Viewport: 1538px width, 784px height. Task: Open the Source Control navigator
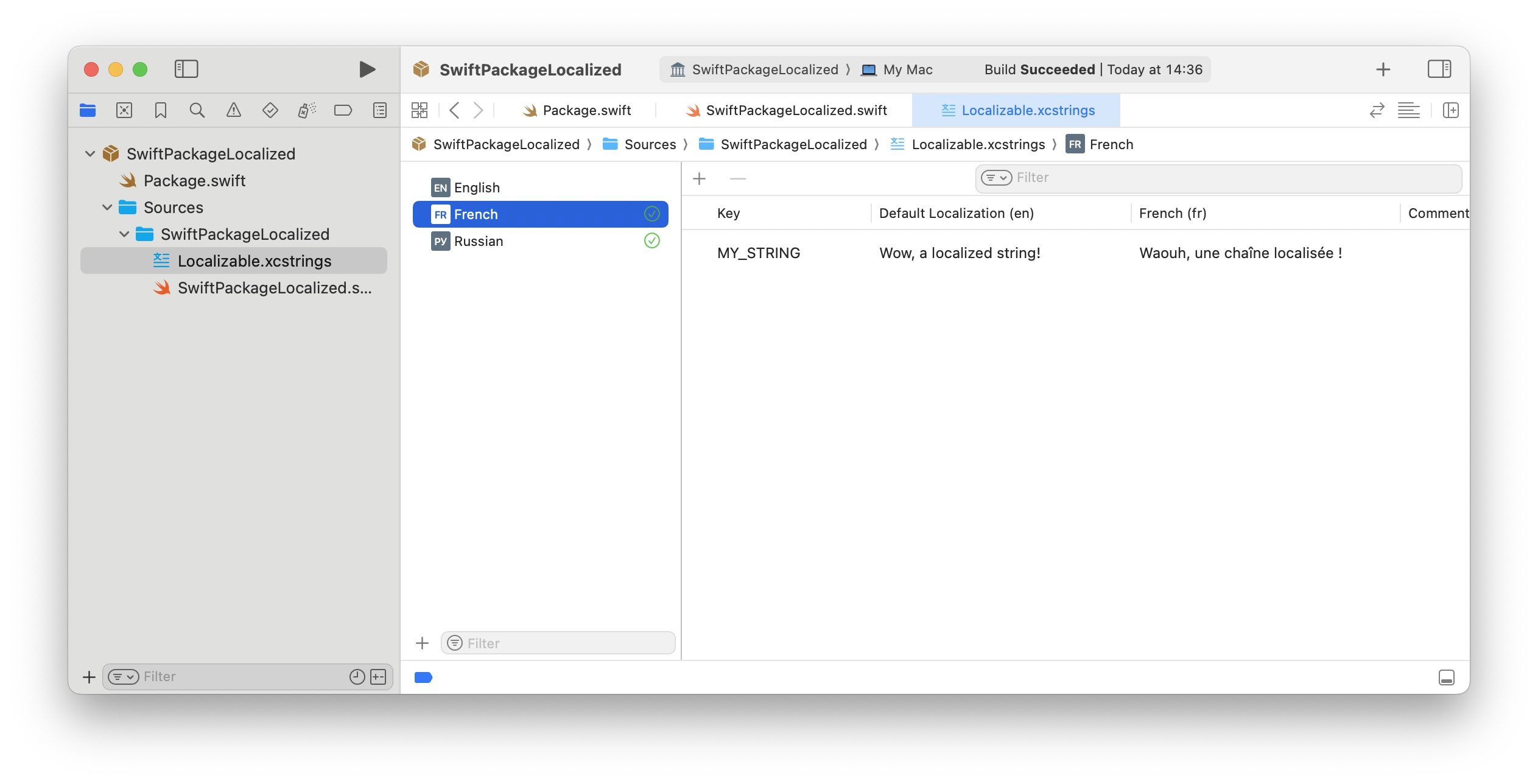pos(124,110)
